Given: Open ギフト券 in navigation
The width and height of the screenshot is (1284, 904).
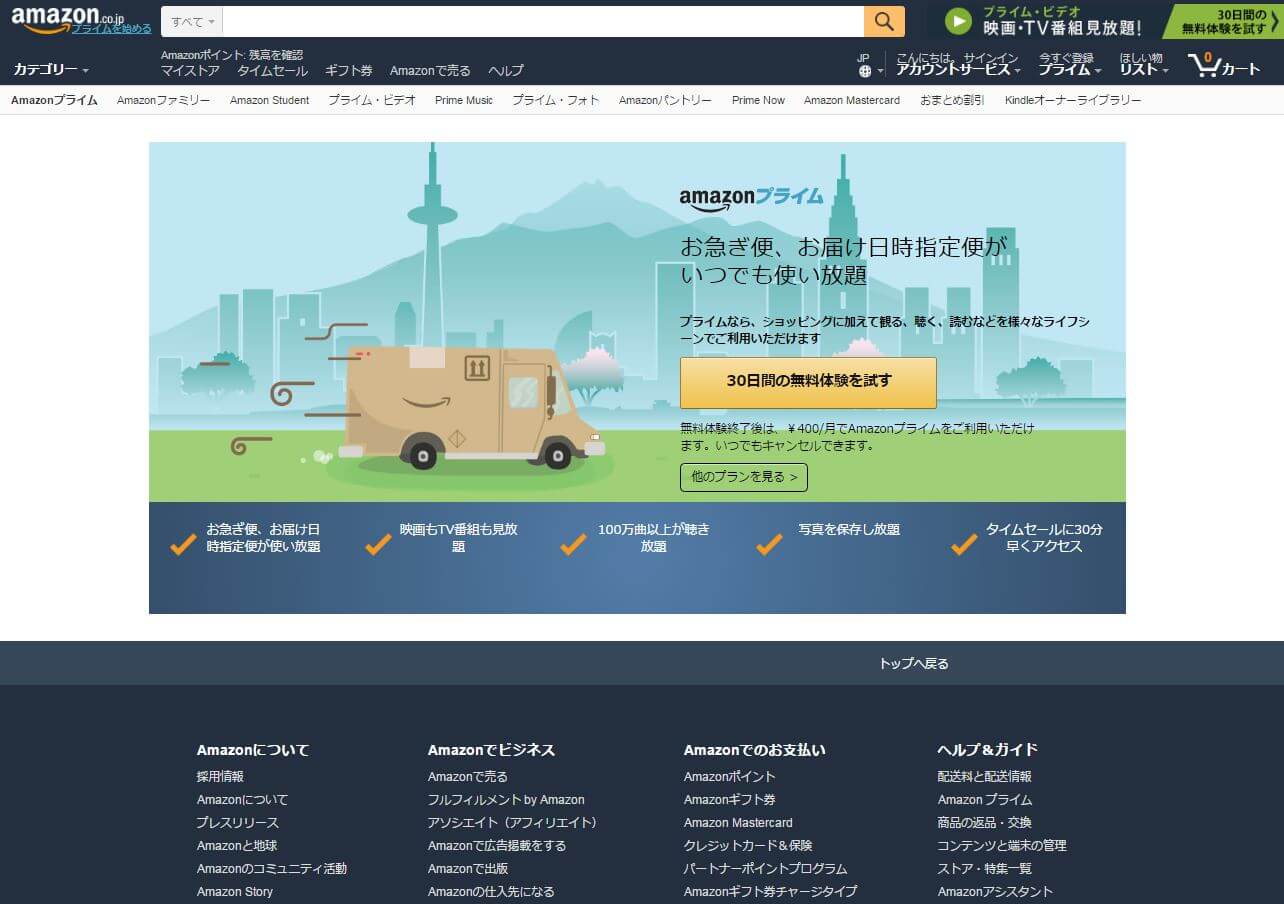Looking at the screenshot, I should point(349,70).
